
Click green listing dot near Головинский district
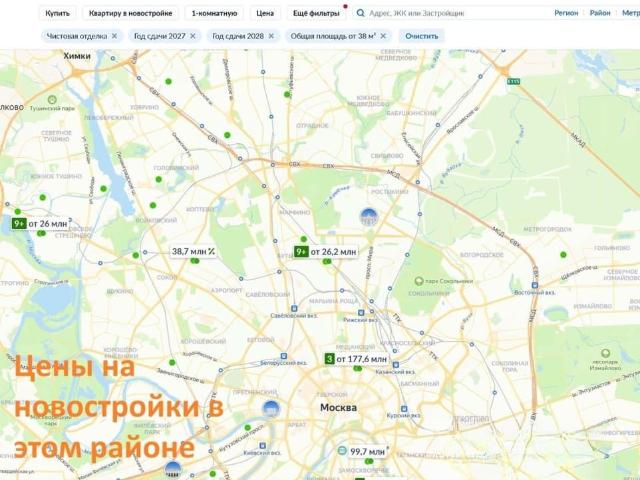[159, 179]
